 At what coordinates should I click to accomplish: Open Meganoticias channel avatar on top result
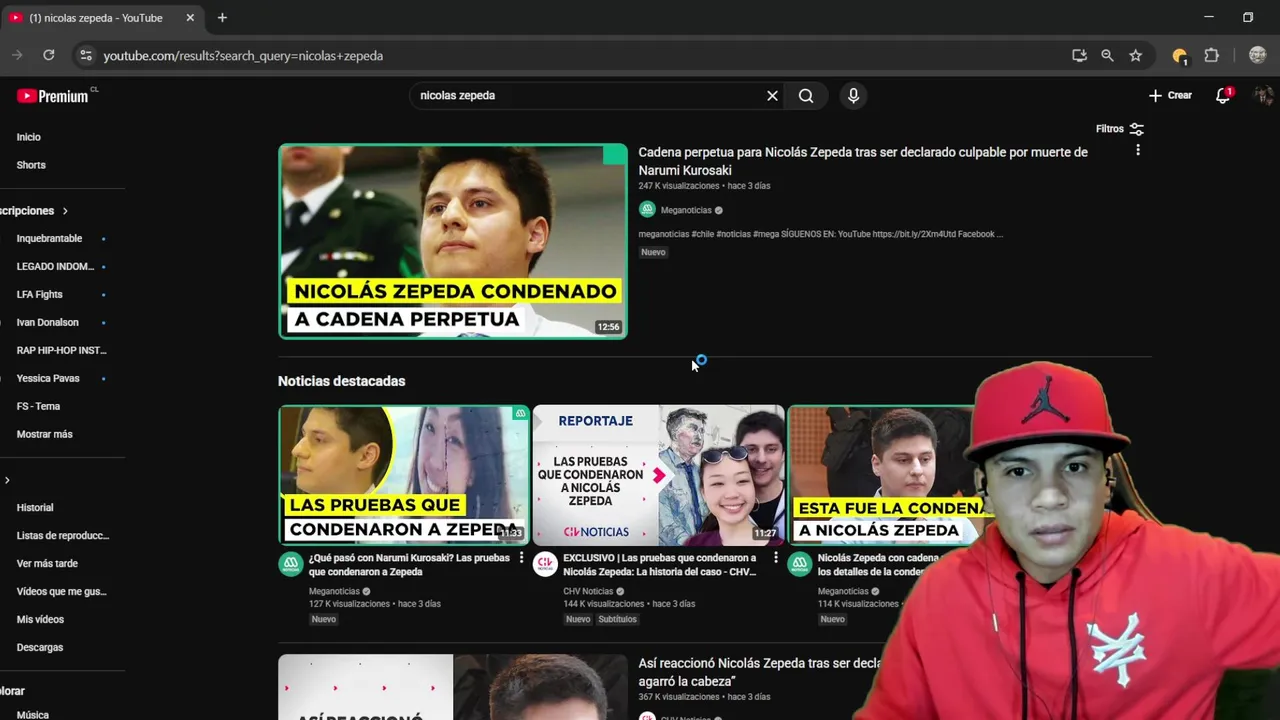click(647, 210)
